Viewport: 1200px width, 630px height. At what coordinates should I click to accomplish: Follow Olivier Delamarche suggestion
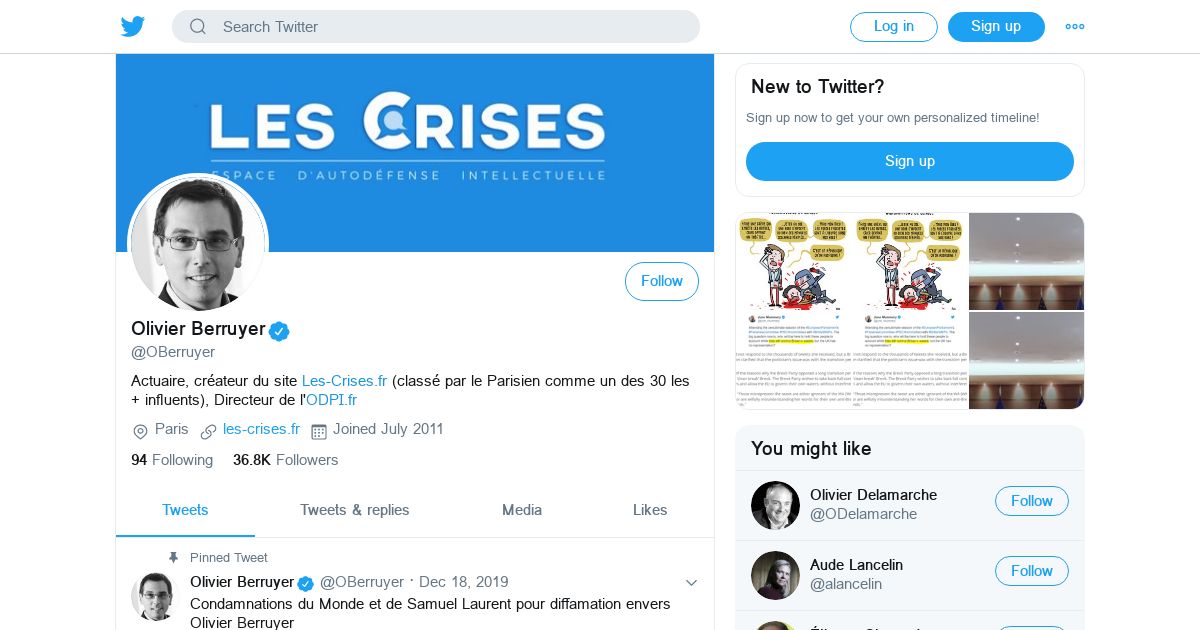(x=1031, y=501)
